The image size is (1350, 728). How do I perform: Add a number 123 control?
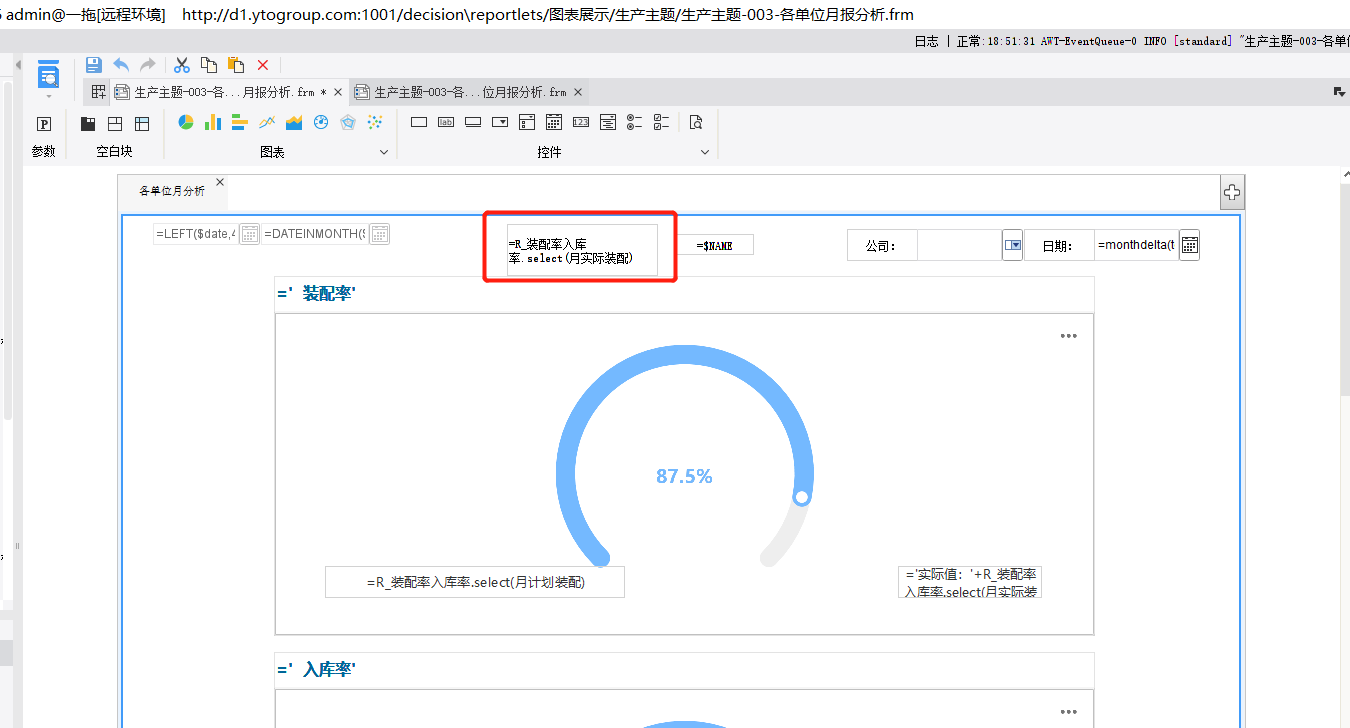[581, 122]
